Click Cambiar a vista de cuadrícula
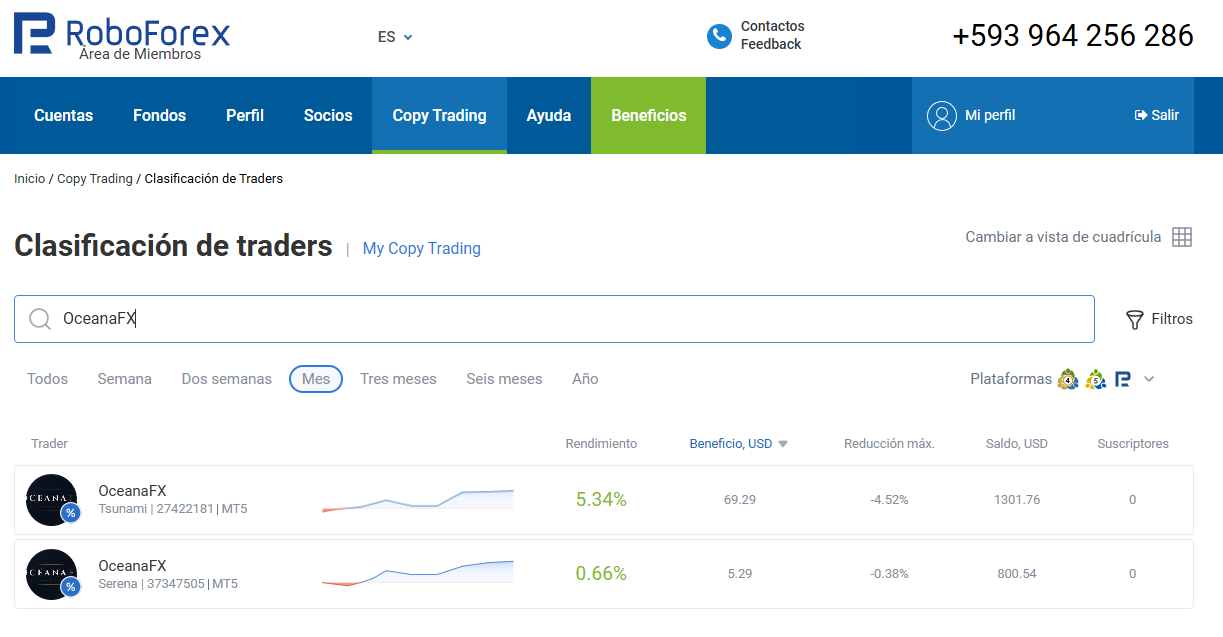 pos(1063,237)
